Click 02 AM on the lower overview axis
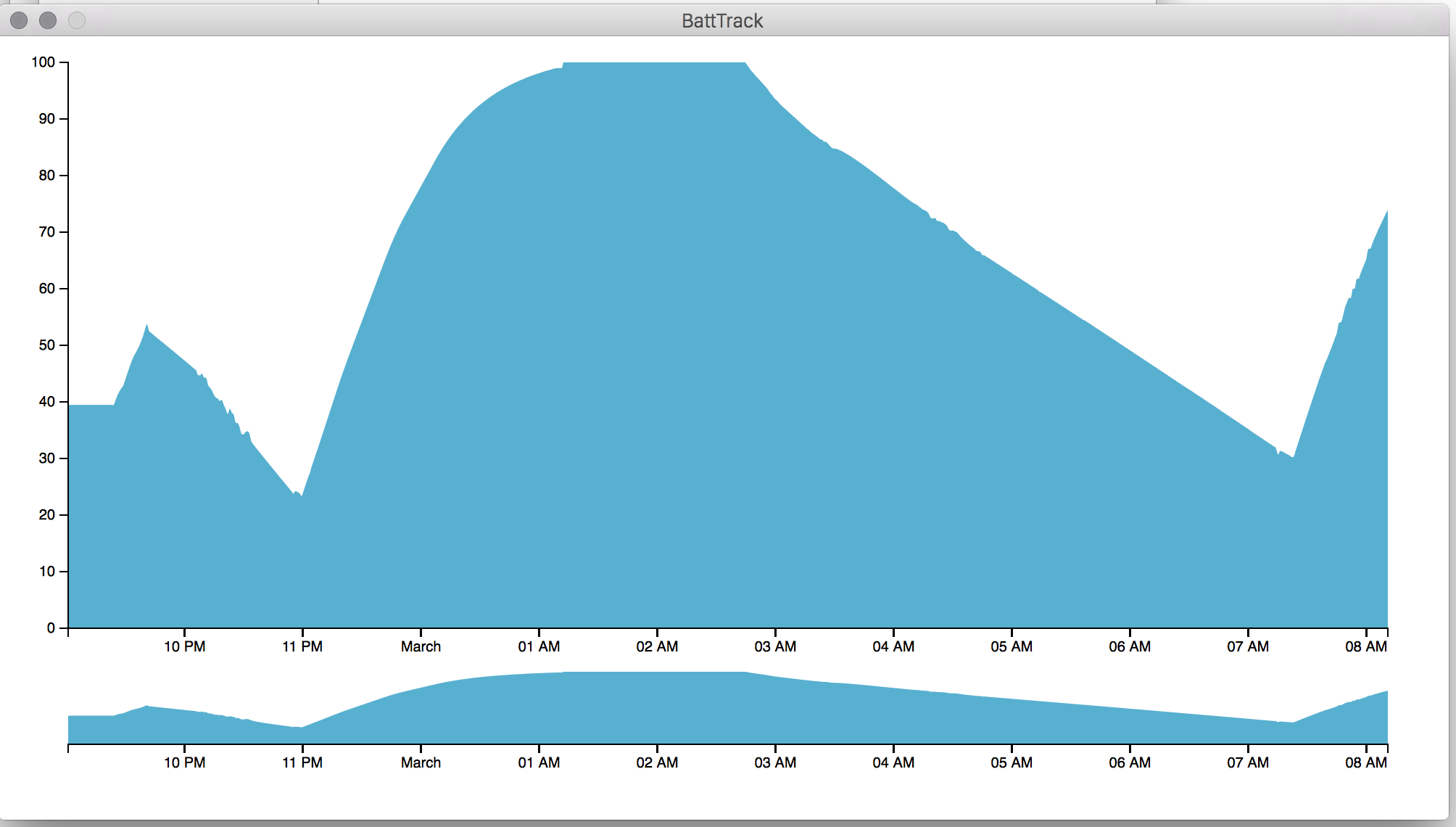The height and width of the screenshot is (827, 1456). pyautogui.click(x=657, y=762)
